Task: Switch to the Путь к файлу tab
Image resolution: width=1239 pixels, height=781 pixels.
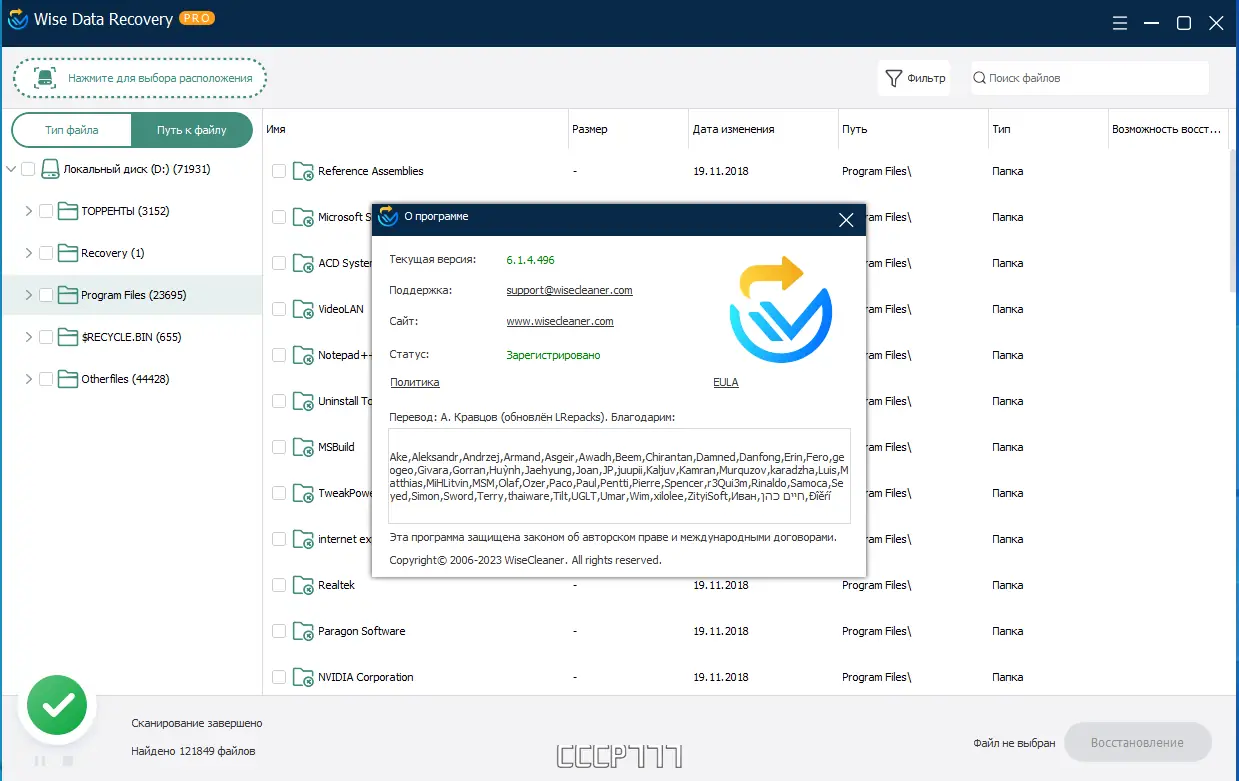Action: tap(191, 130)
